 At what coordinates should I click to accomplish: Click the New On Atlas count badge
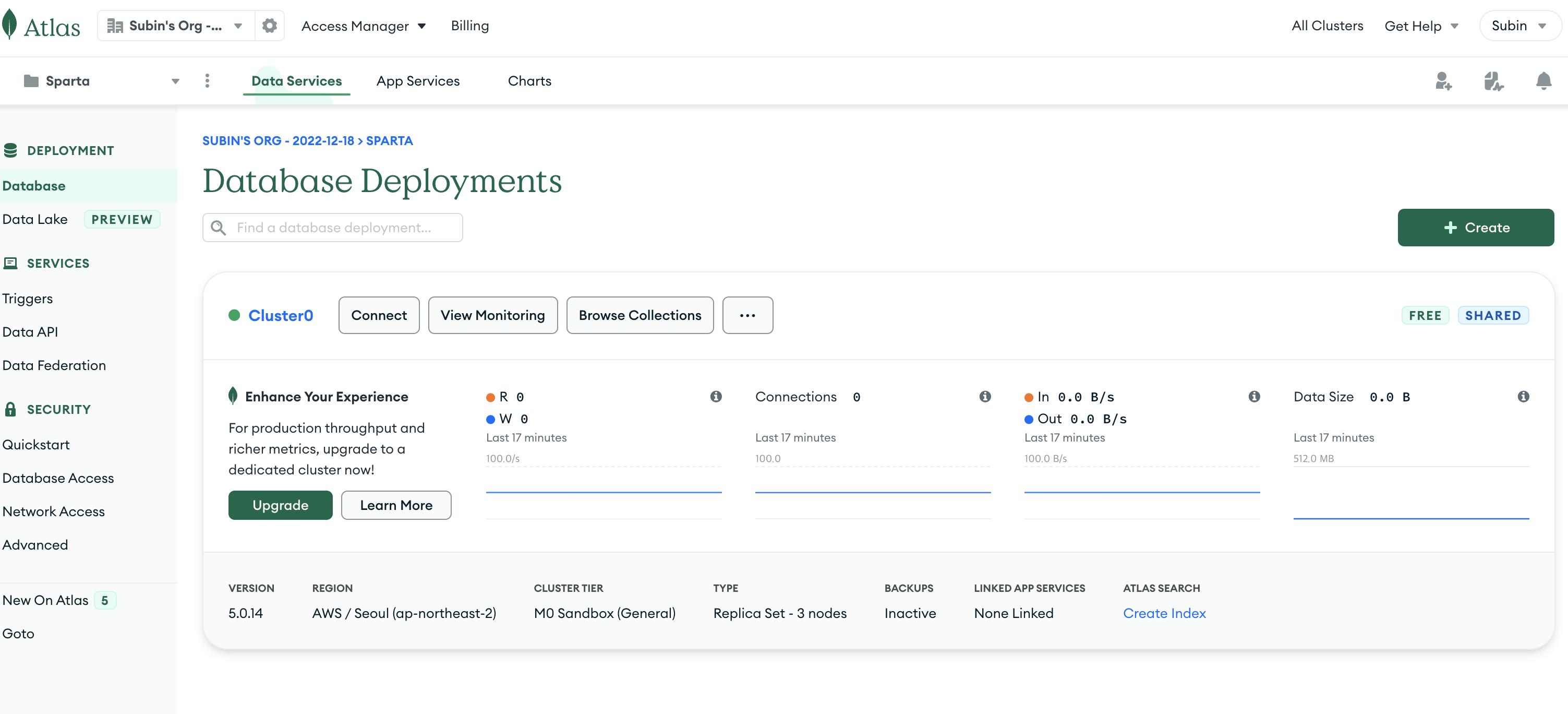pyautogui.click(x=105, y=600)
